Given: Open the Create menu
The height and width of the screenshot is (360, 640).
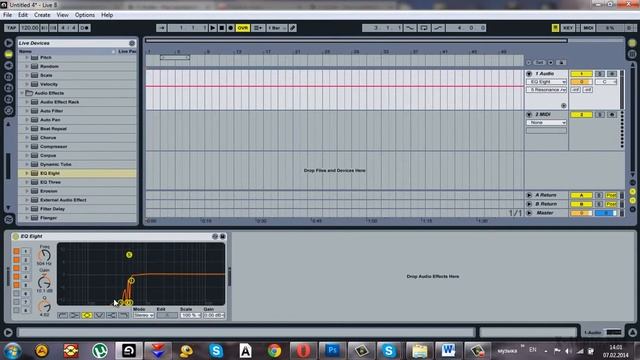Looking at the screenshot, I should 42,15.
